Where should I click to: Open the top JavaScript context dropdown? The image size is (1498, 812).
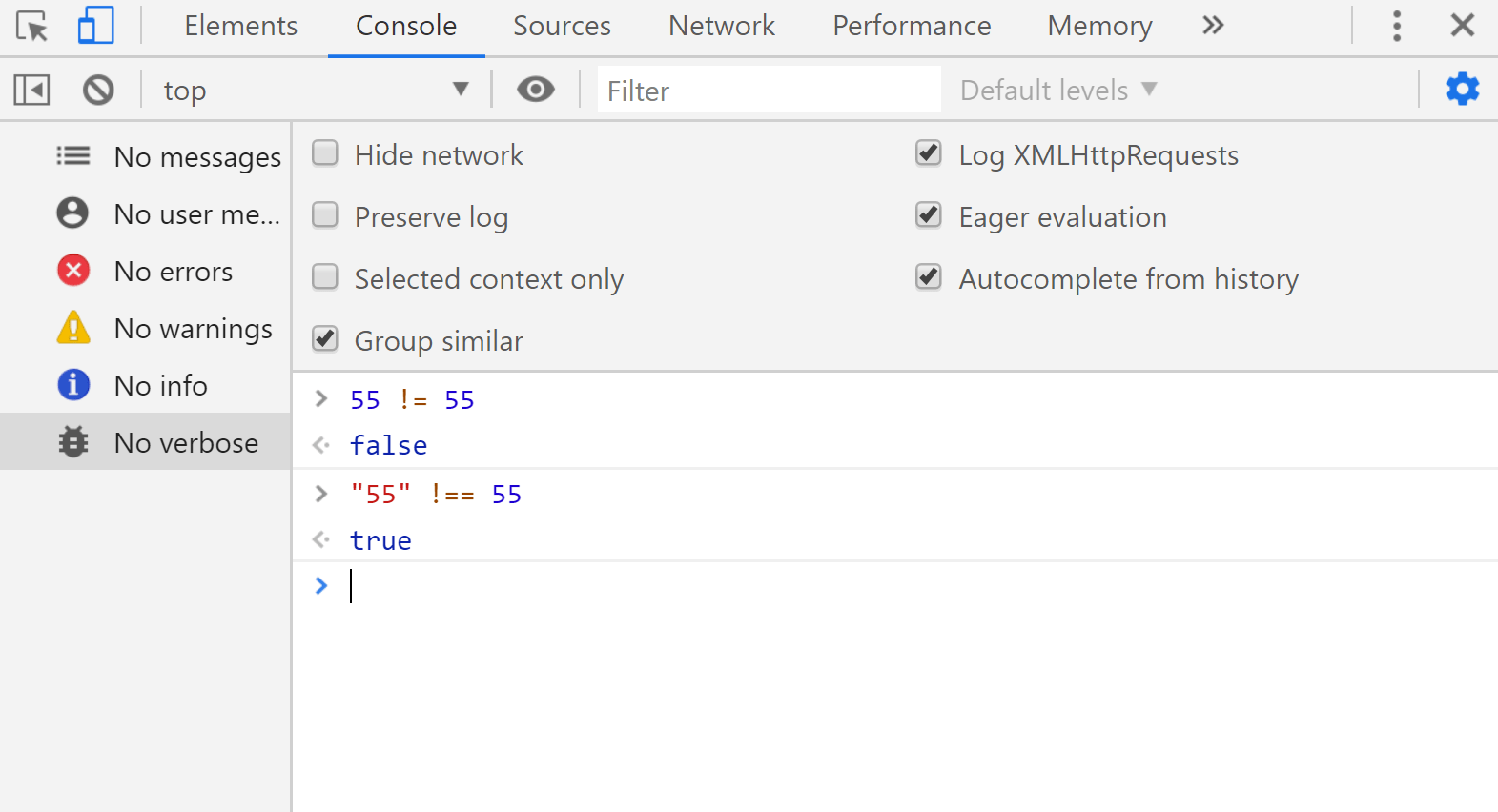316,91
